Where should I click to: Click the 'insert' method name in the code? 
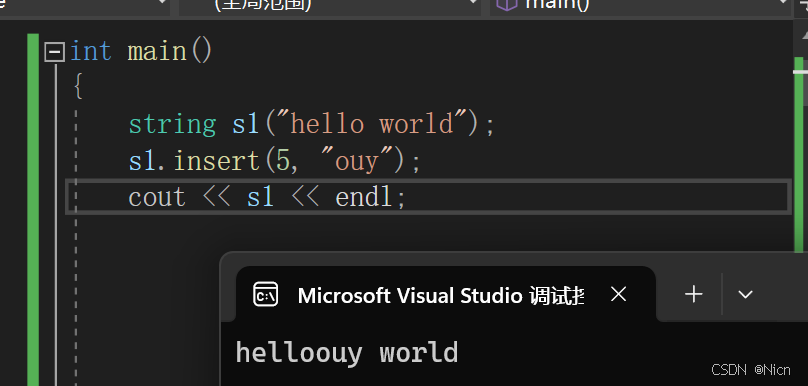click(216, 161)
